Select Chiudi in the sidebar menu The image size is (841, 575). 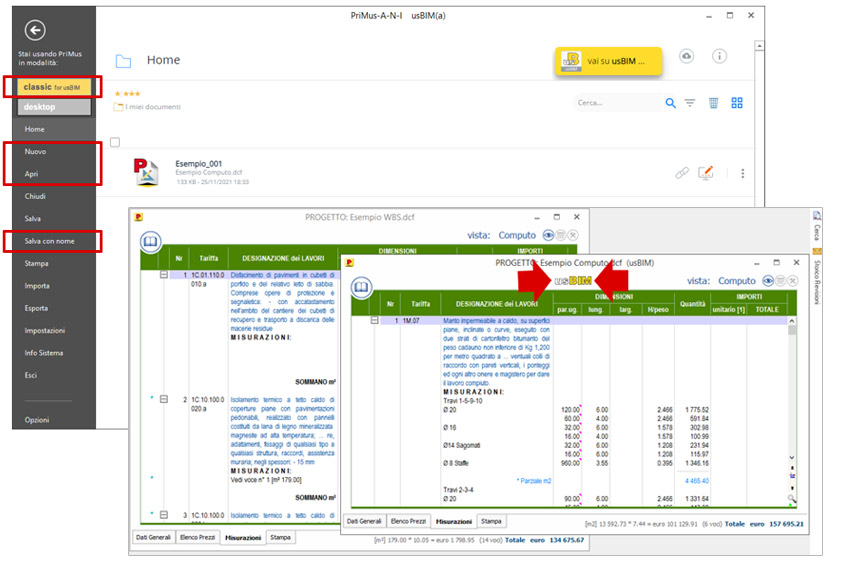click(x=35, y=196)
